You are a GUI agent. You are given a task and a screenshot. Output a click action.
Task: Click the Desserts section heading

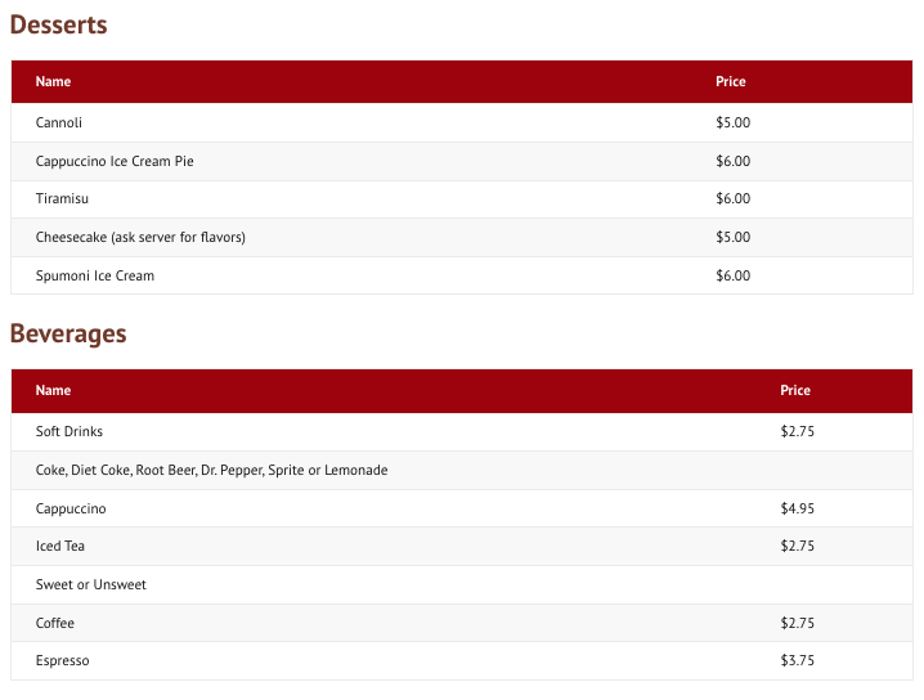(59, 25)
